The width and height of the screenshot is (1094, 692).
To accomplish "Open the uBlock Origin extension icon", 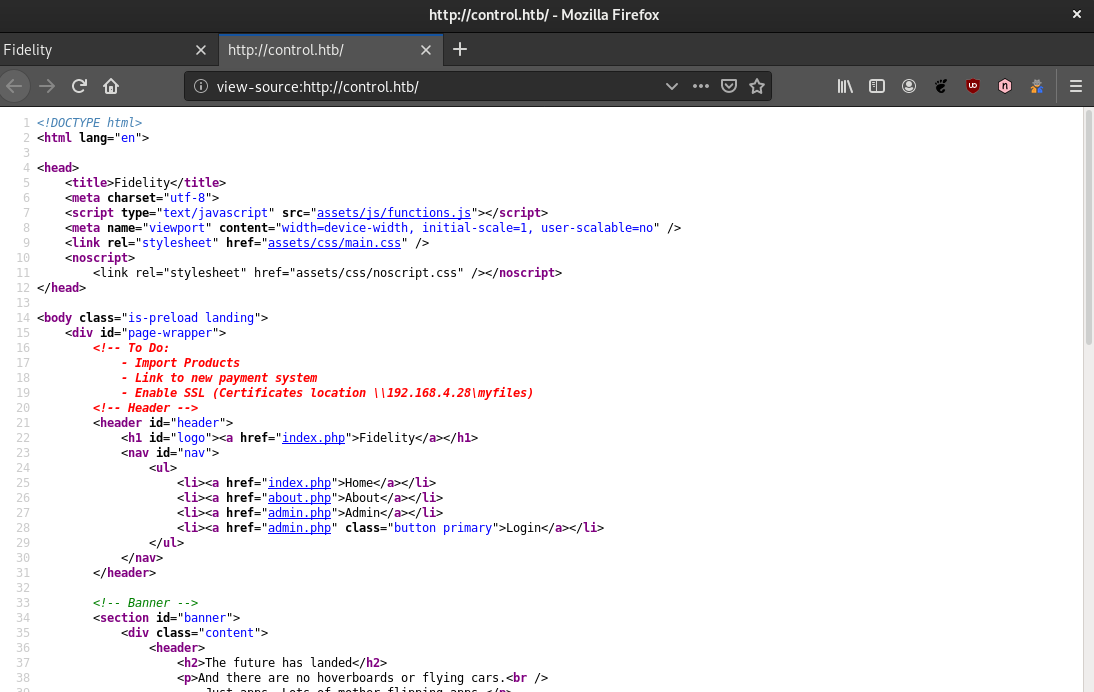I will click(x=973, y=86).
